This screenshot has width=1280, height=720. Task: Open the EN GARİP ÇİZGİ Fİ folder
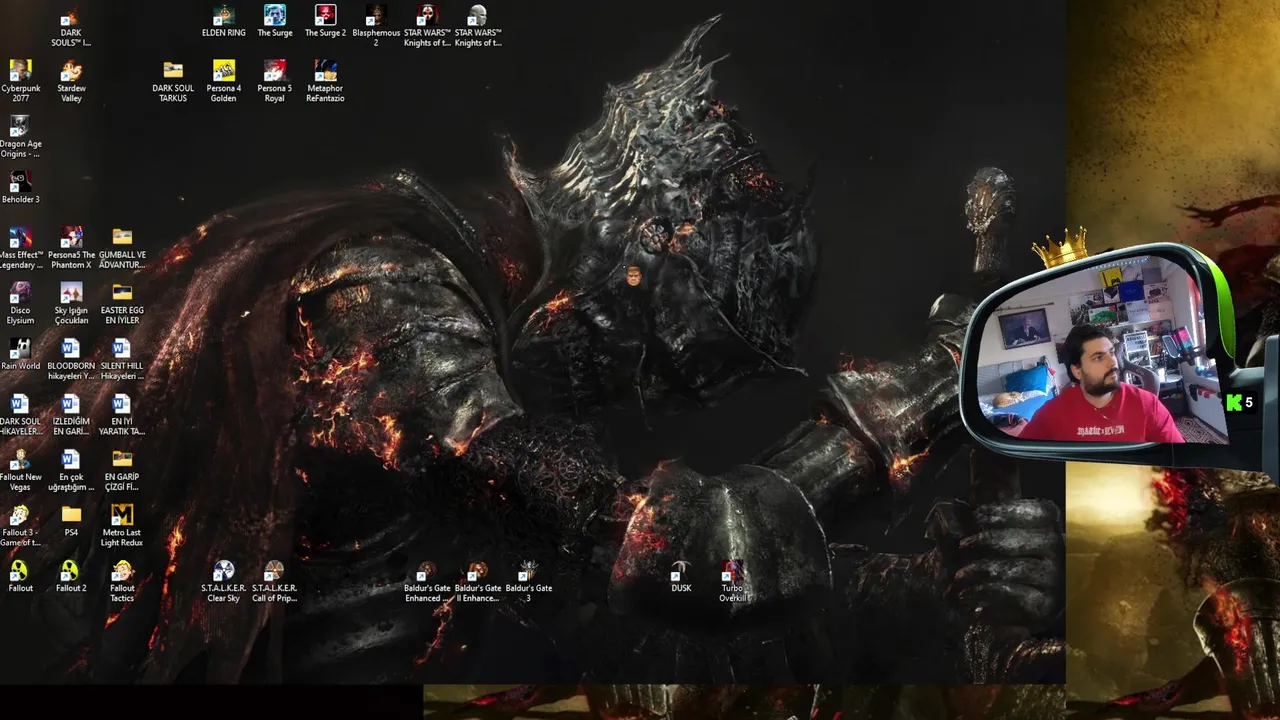click(122, 471)
